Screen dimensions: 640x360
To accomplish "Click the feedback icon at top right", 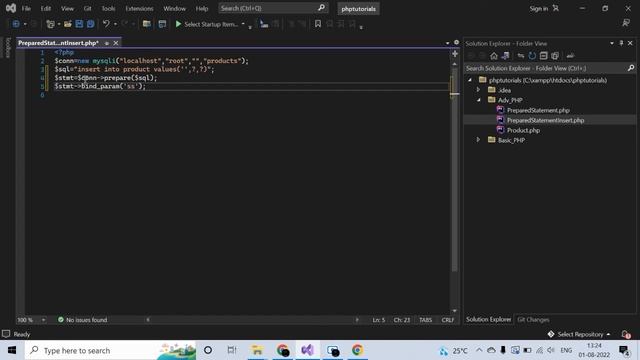I will pos(626,23).
